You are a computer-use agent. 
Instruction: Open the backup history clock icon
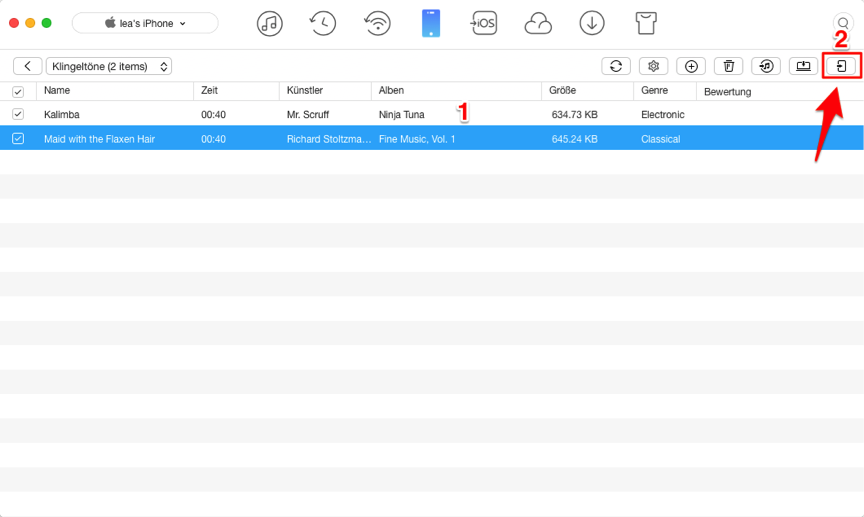pyautogui.click(x=323, y=24)
